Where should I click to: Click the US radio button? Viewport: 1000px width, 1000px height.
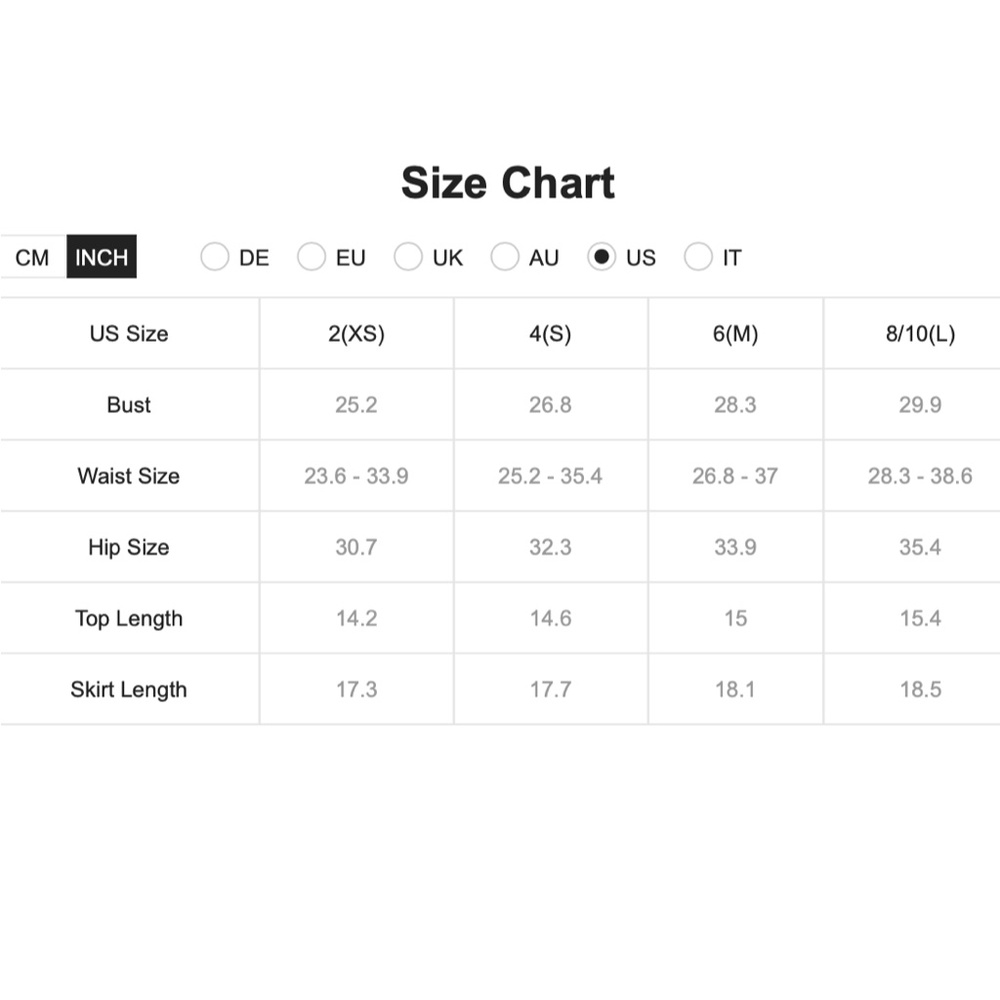pos(601,256)
